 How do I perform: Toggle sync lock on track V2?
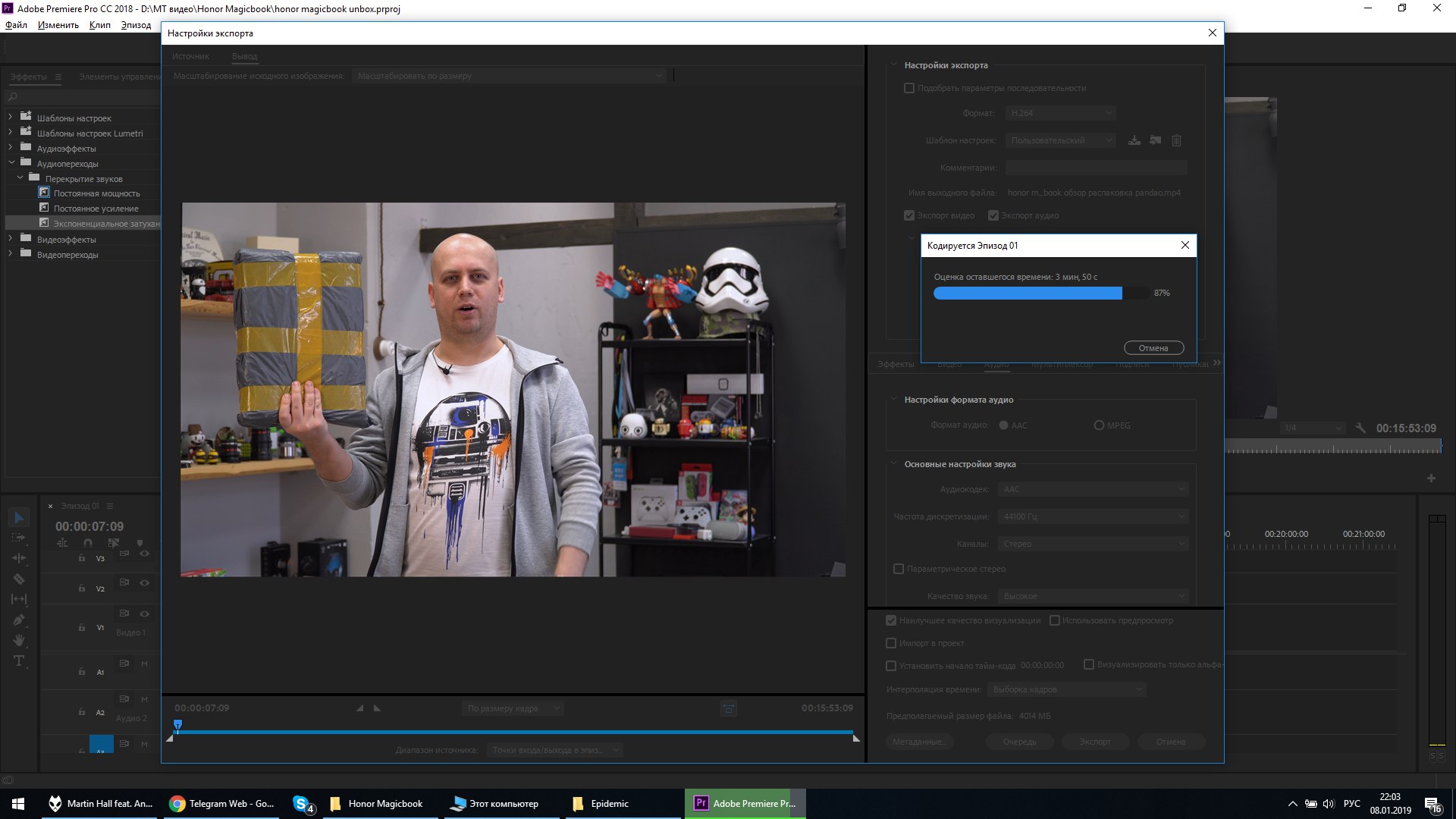[124, 582]
